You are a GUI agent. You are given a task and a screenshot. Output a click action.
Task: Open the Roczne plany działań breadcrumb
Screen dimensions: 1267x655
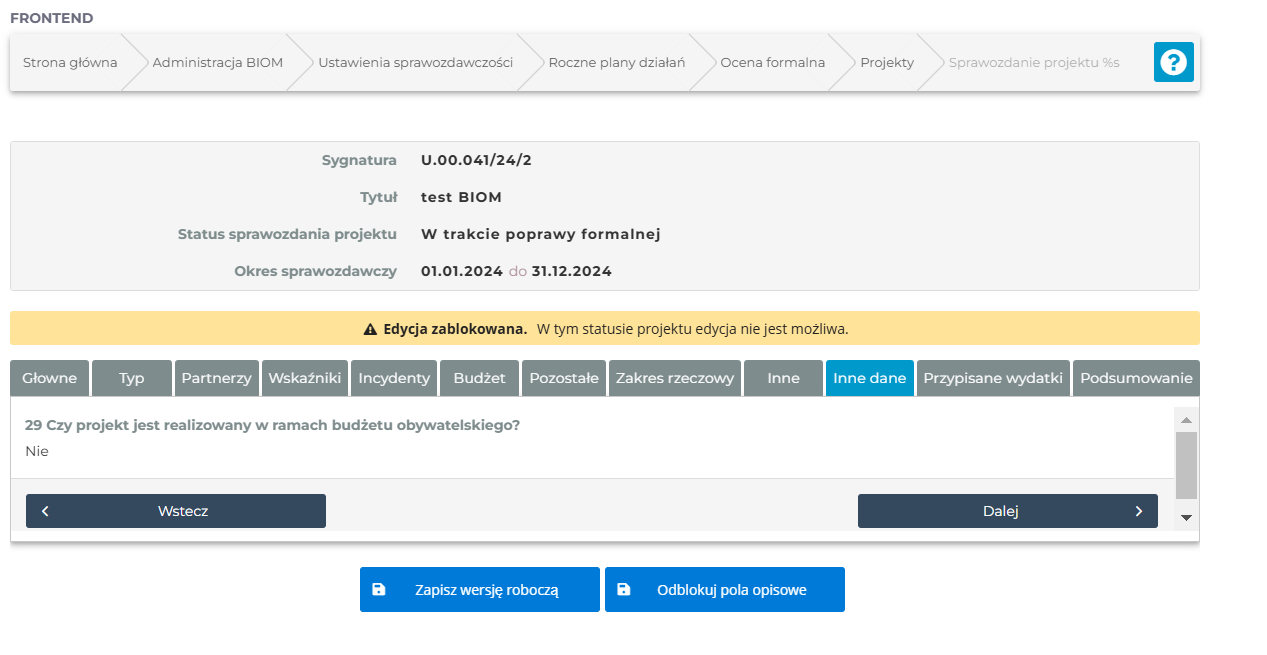pyautogui.click(x=616, y=63)
